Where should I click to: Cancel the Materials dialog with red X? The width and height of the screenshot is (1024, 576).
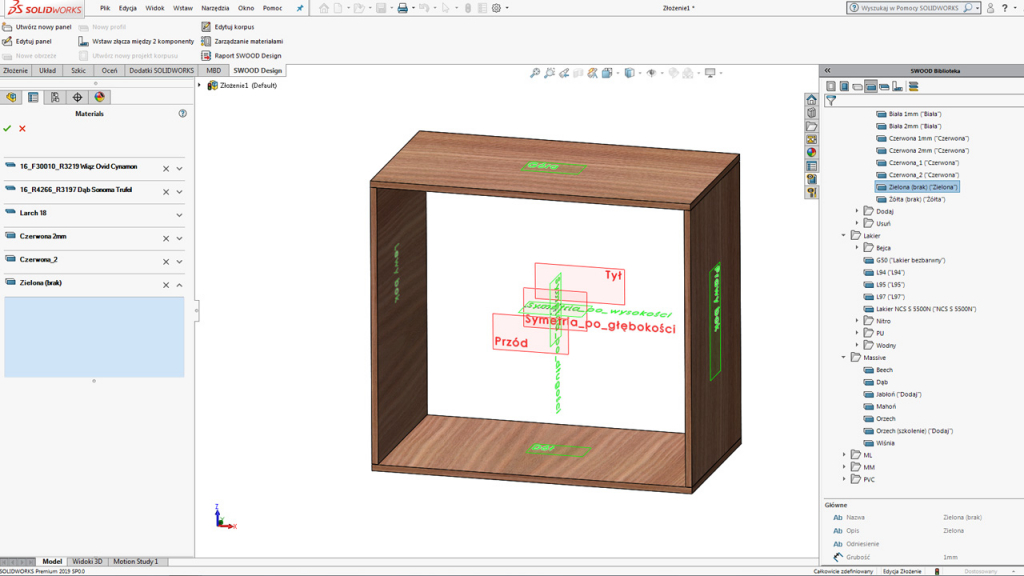pyautogui.click(x=22, y=128)
